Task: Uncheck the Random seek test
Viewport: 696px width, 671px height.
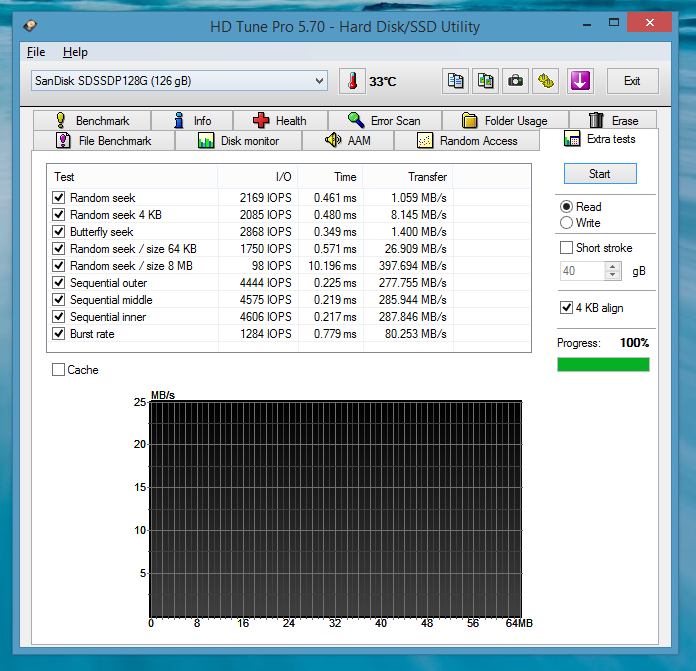Action: (59, 197)
